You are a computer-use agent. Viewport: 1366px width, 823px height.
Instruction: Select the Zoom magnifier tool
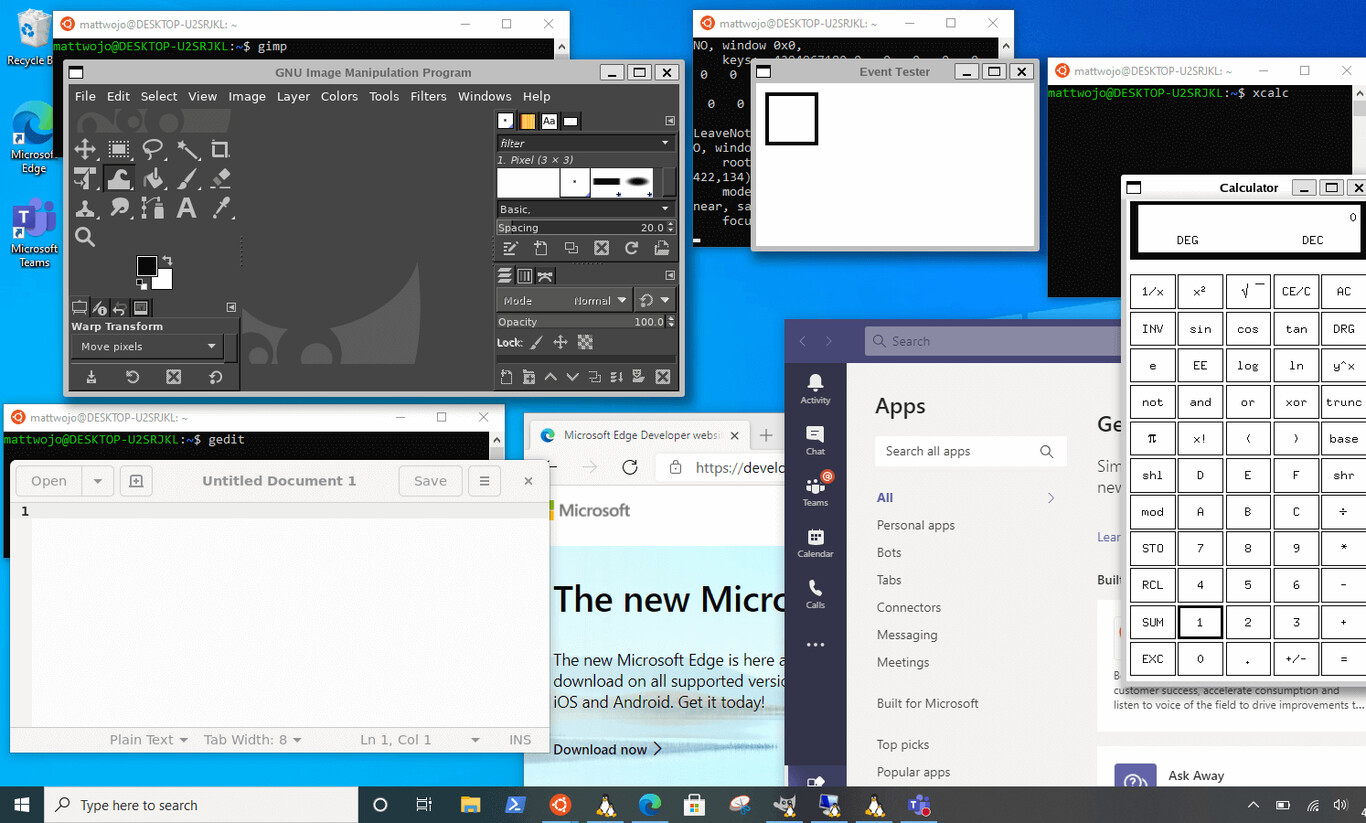(86, 236)
